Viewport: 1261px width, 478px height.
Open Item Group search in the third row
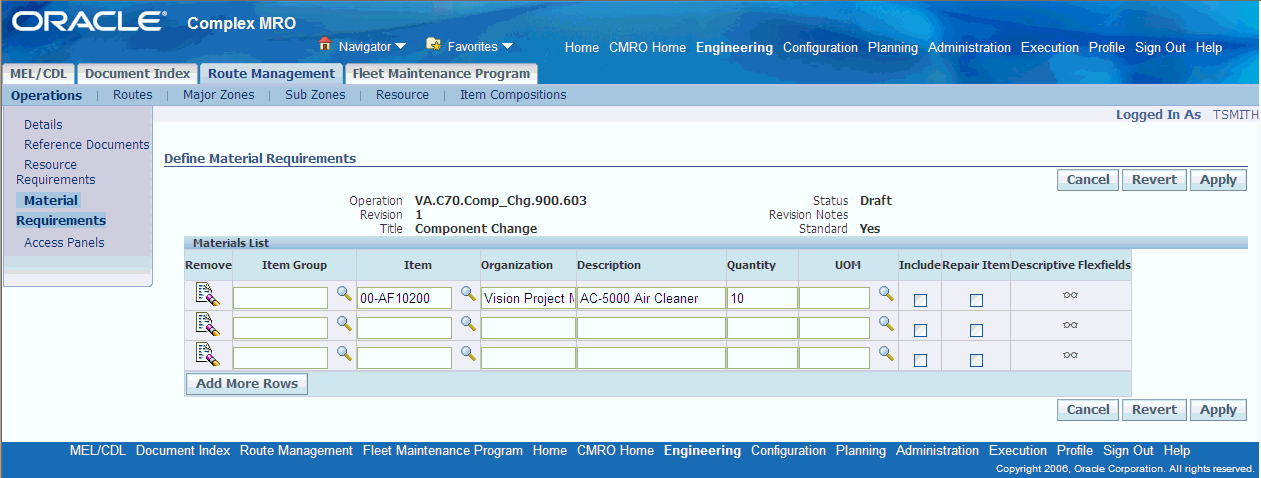[343, 354]
